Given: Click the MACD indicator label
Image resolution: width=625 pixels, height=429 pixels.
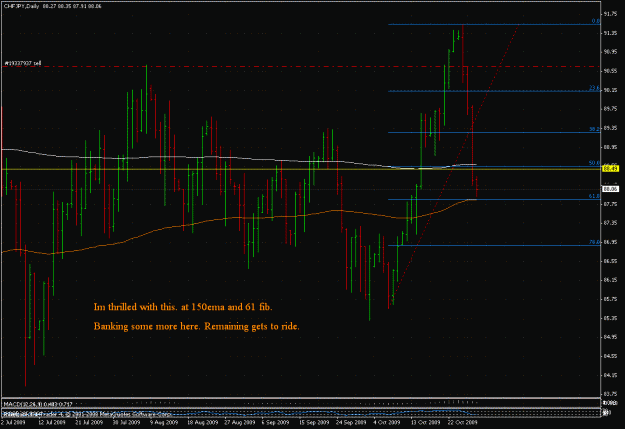Looking at the screenshot, I should [38, 404].
